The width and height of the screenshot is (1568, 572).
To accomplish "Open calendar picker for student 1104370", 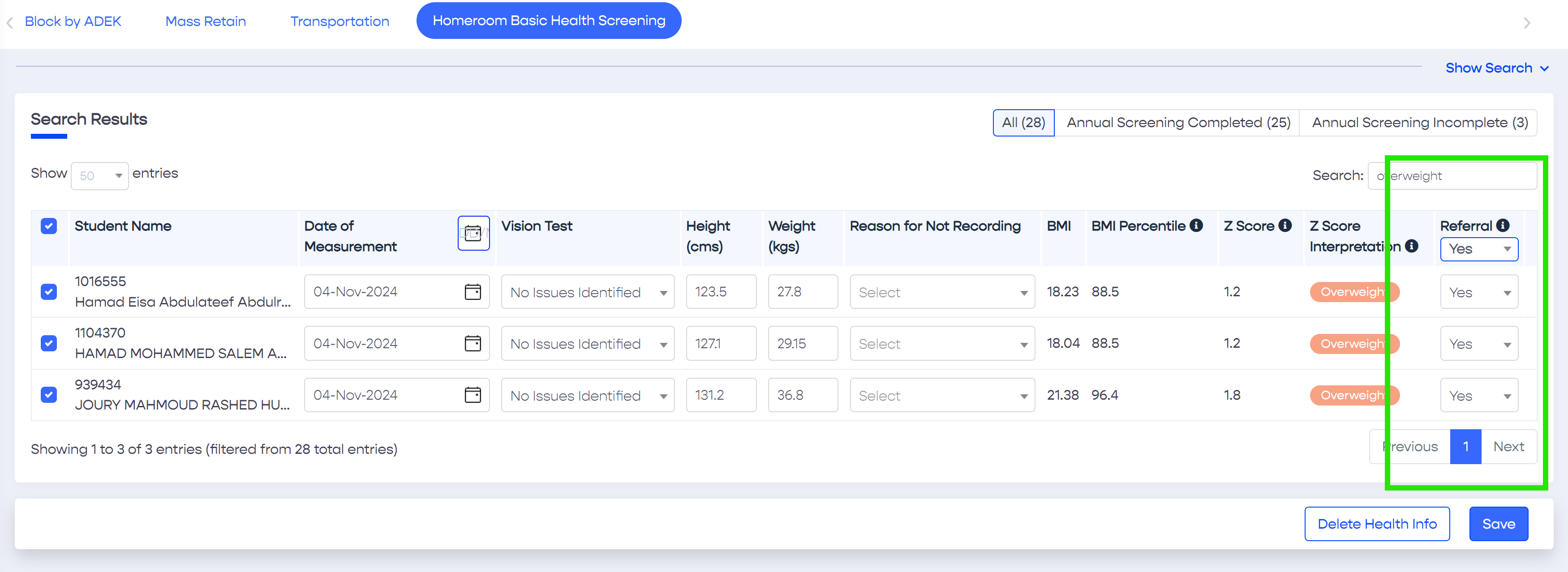I will pos(473,344).
